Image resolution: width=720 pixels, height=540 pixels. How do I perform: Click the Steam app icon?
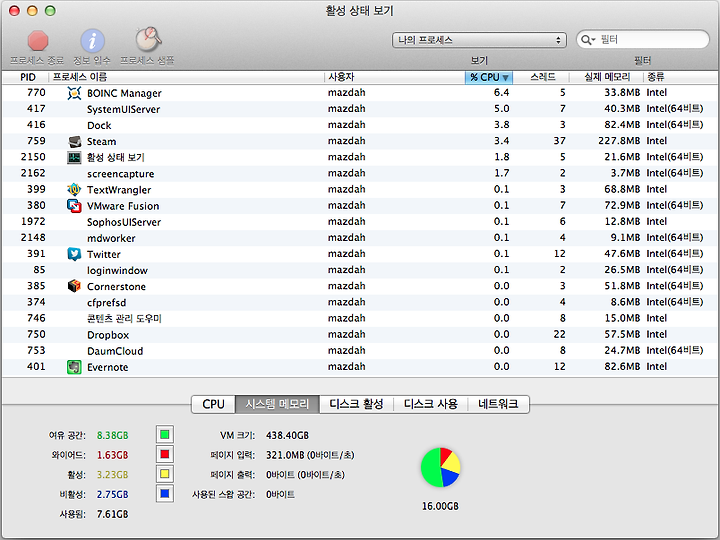click(74, 141)
